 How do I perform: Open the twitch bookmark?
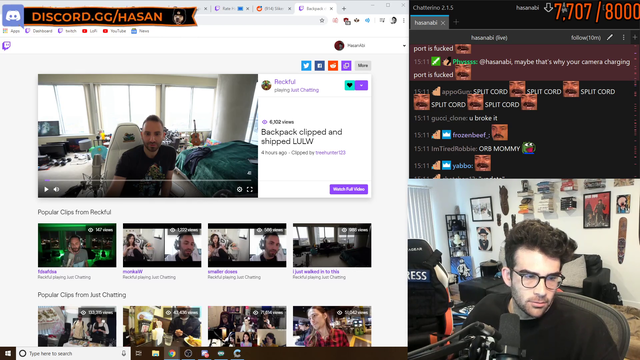coord(67,31)
